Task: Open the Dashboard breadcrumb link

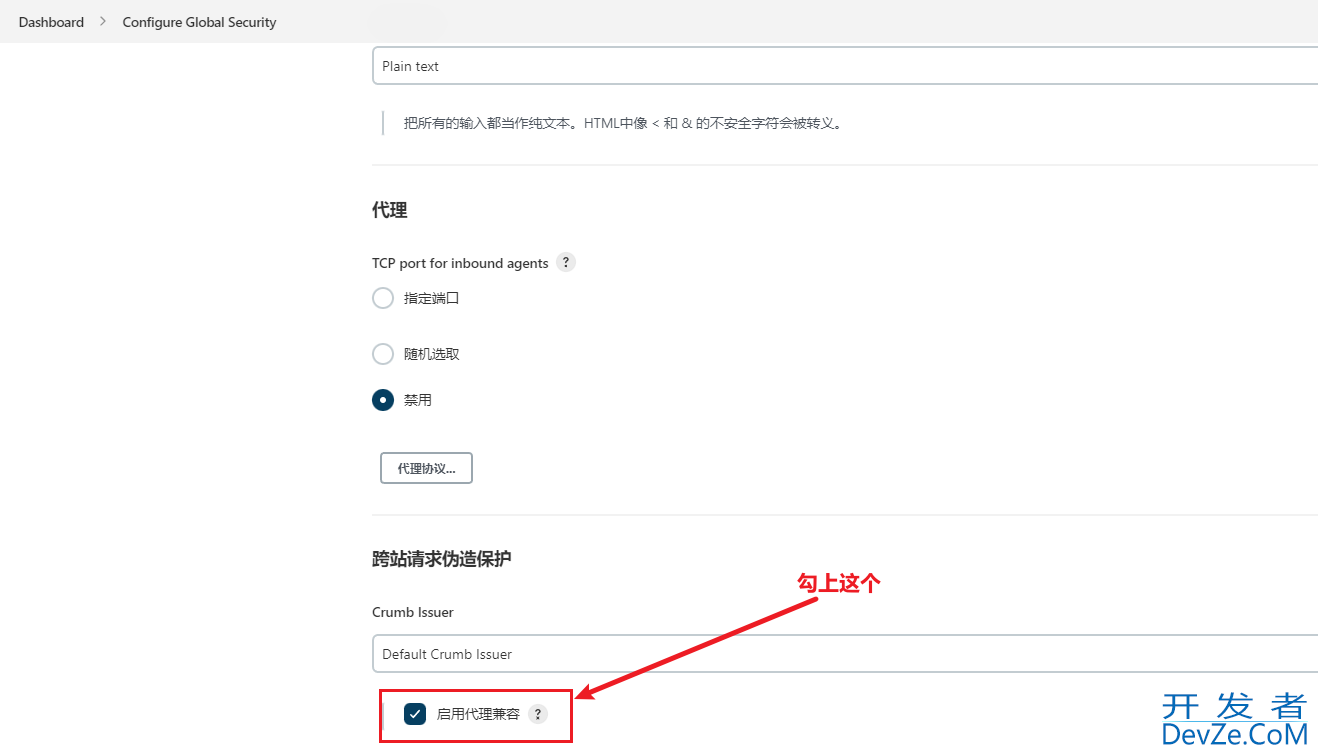Action: tap(51, 22)
